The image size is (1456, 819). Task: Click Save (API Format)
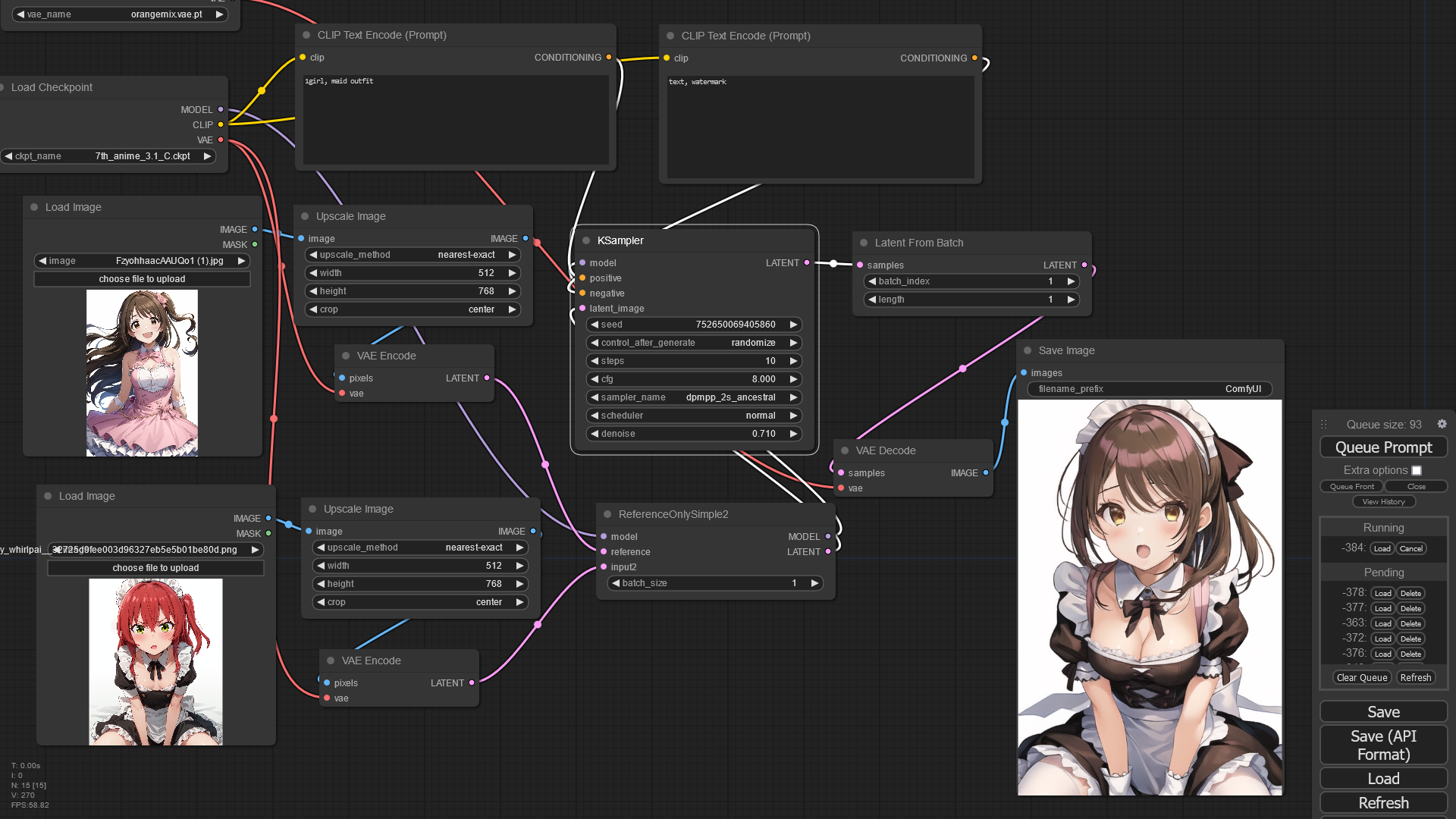pyautogui.click(x=1383, y=745)
